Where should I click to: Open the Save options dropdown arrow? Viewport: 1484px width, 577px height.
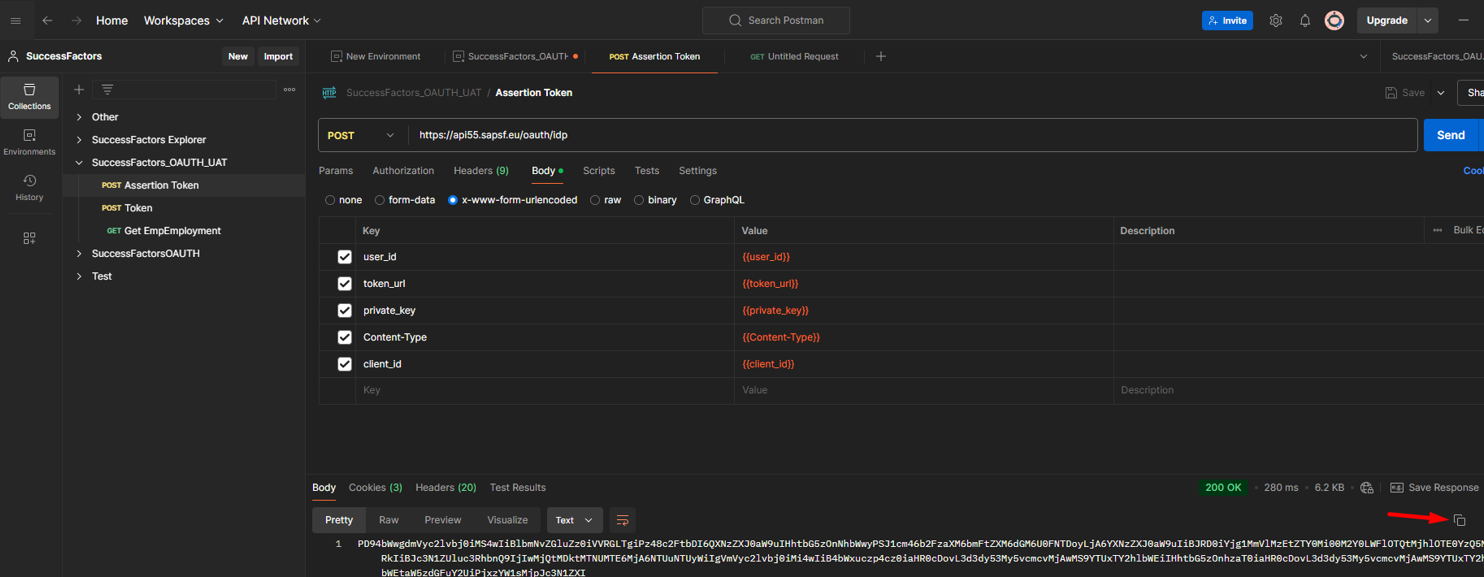(x=1441, y=93)
